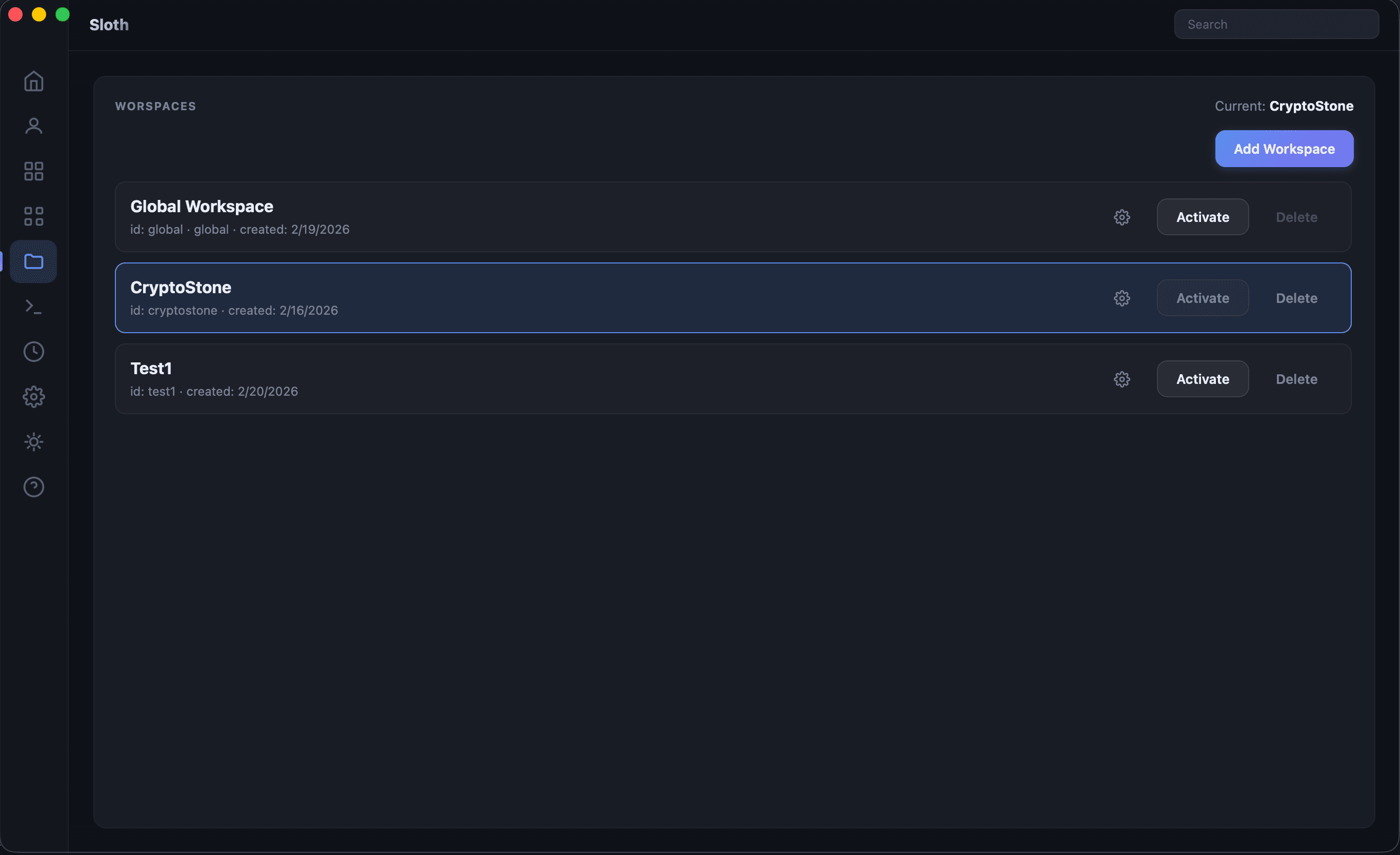
Task: Click the second grid icon in sidebar
Action: coord(33,215)
